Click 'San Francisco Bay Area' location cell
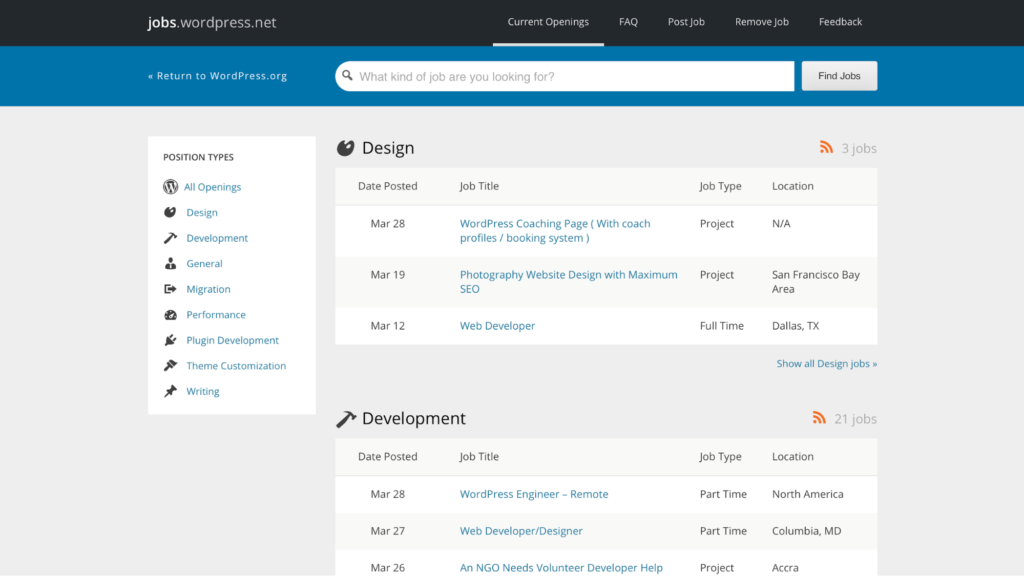Image resolution: width=1024 pixels, height=576 pixels. (x=816, y=281)
